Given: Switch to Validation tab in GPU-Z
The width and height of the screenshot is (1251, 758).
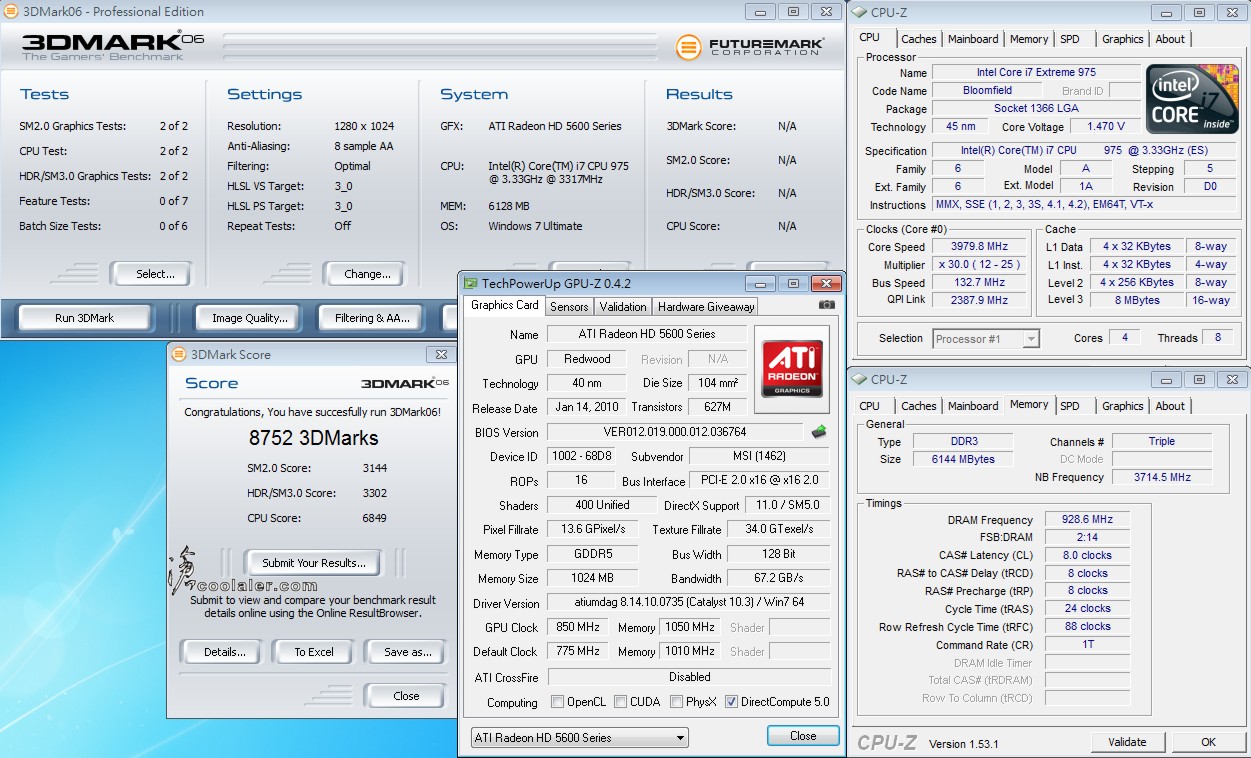Looking at the screenshot, I should point(623,307).
